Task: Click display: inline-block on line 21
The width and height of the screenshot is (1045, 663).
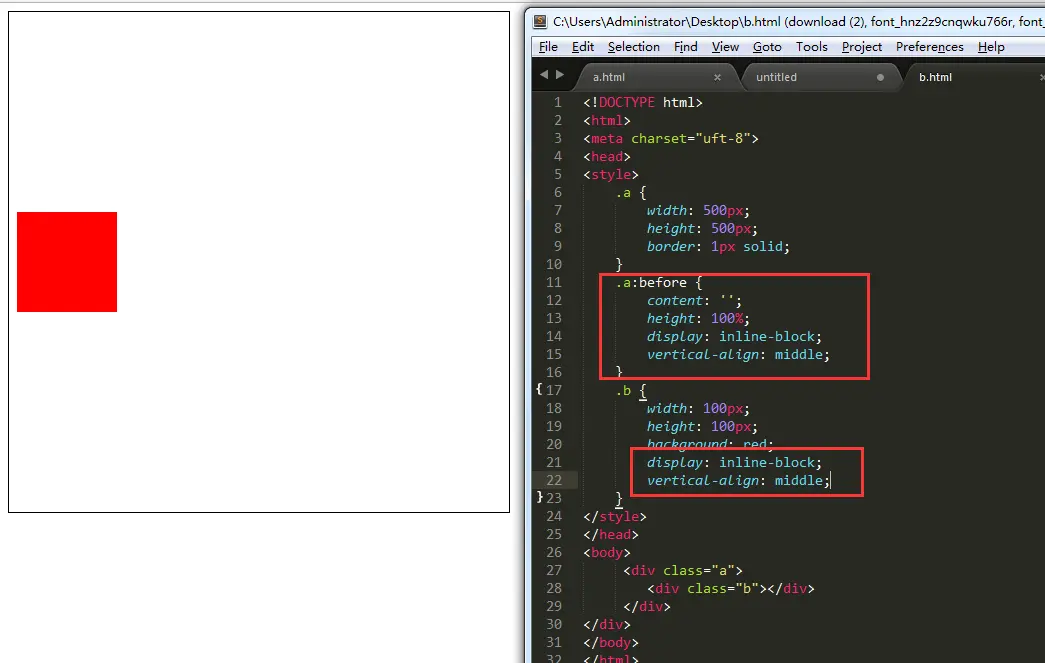Action: [734, 462]
